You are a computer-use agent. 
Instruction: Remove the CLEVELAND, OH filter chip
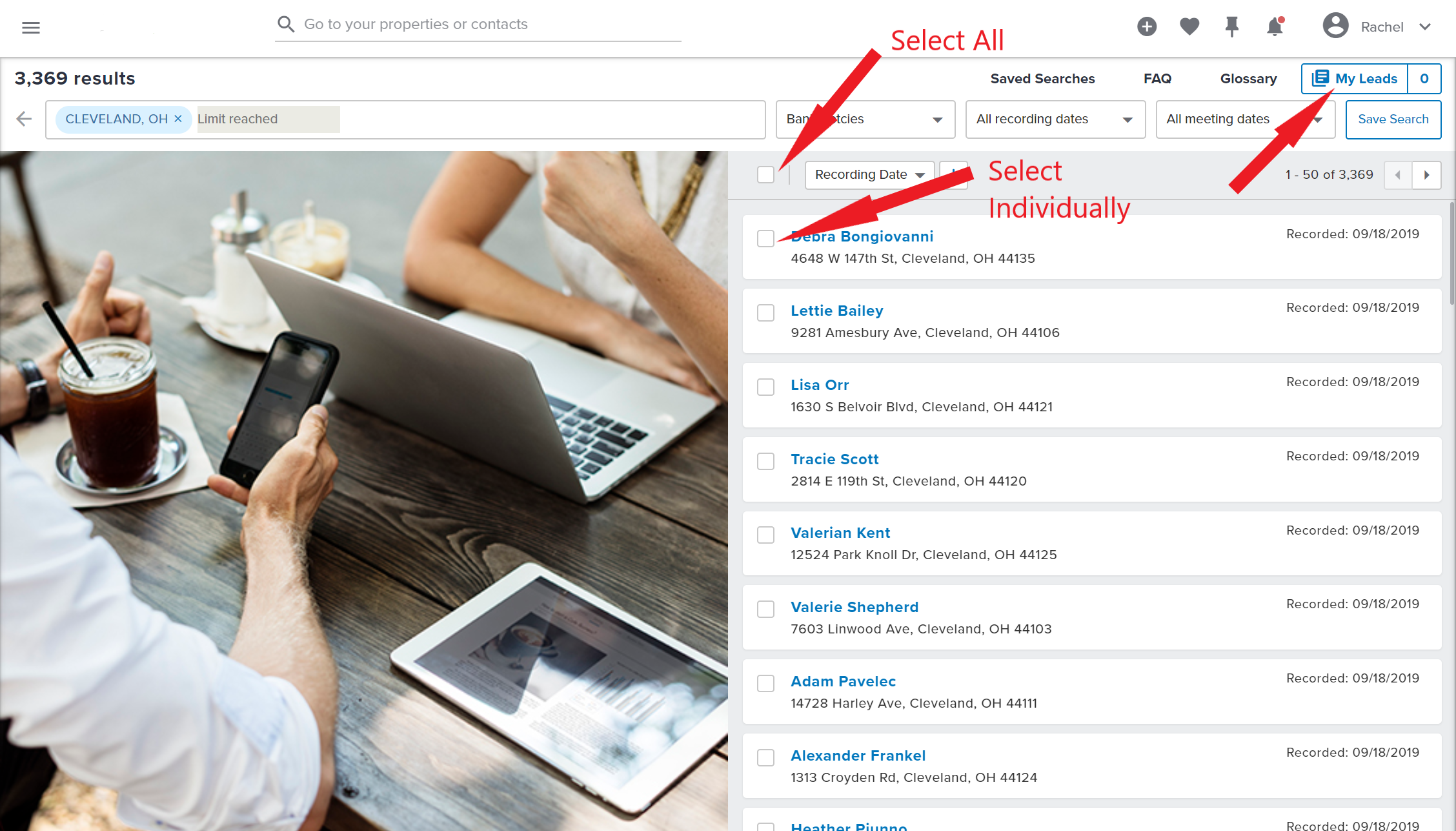(178, 119)
